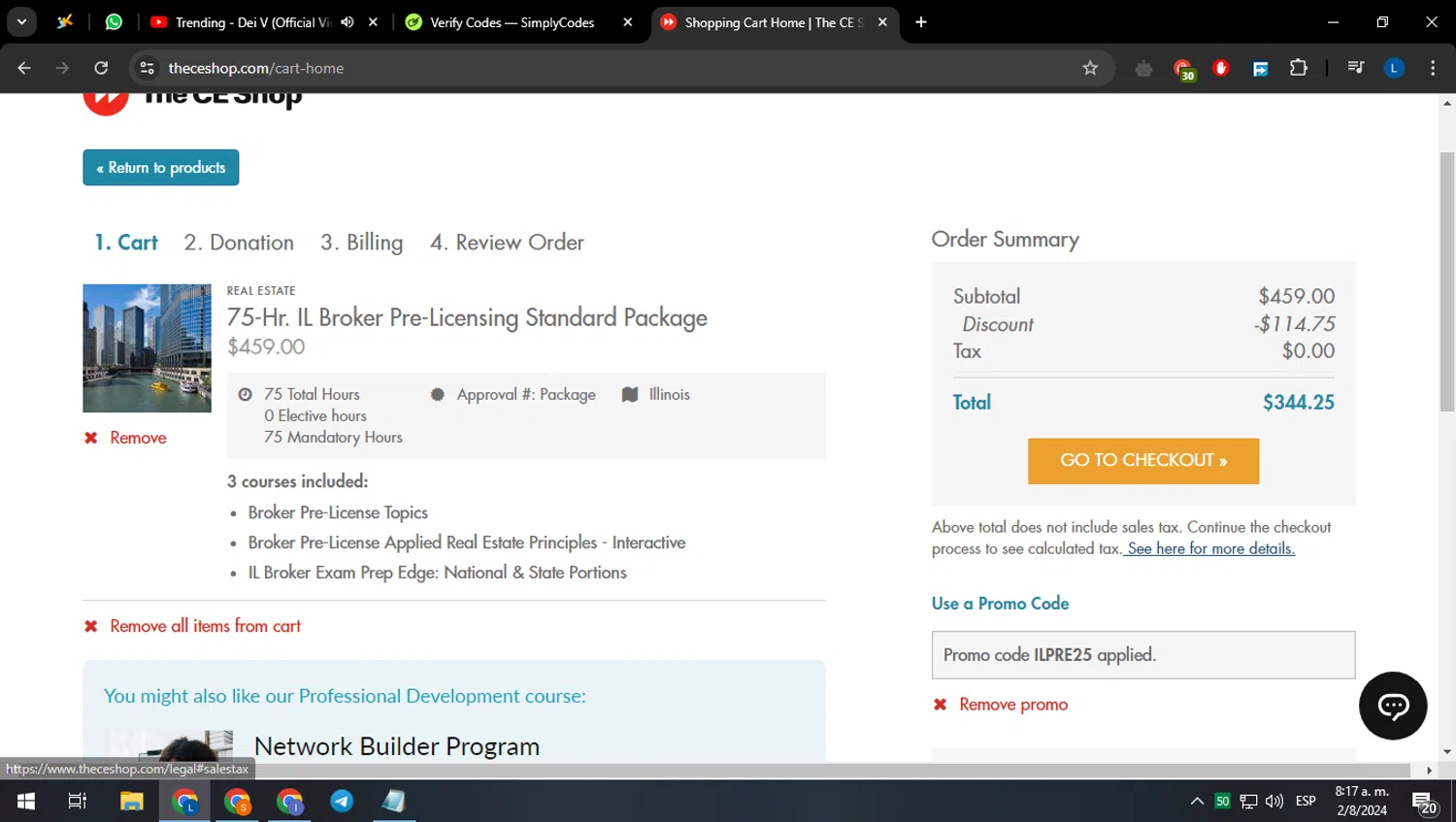Open 75-Hr. IL Broker Pre-Licensing Standard Package title
Image resolution: width=1456 pixels, height=822 pixels.
tap(467, 317)
